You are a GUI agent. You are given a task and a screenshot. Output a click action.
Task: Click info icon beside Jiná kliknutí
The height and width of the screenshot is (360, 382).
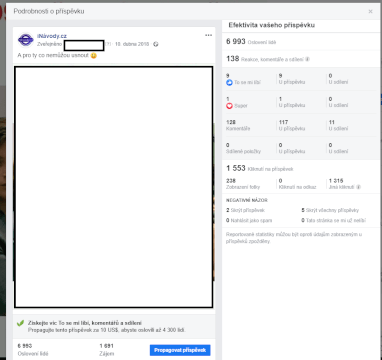[358, 187]
